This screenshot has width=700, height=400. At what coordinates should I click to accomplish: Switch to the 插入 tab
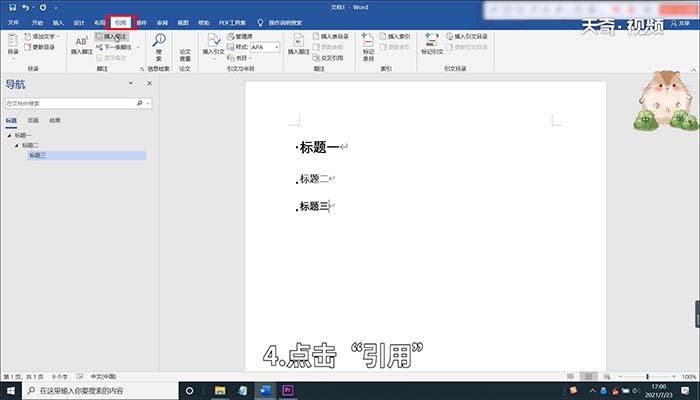[x=58, y=22]
